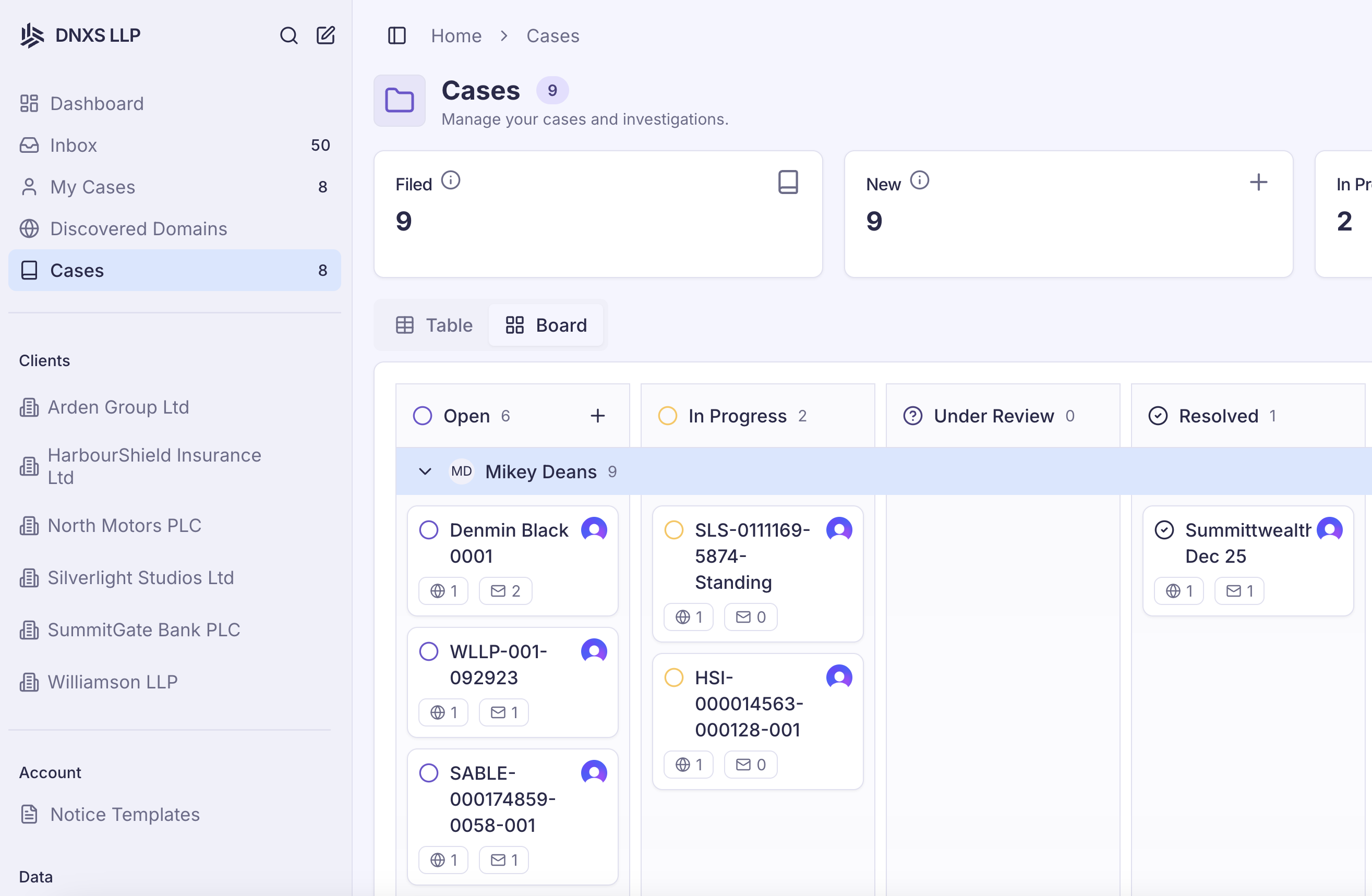
Task: Click the info icon beside Filed
Action: point(451,181)
